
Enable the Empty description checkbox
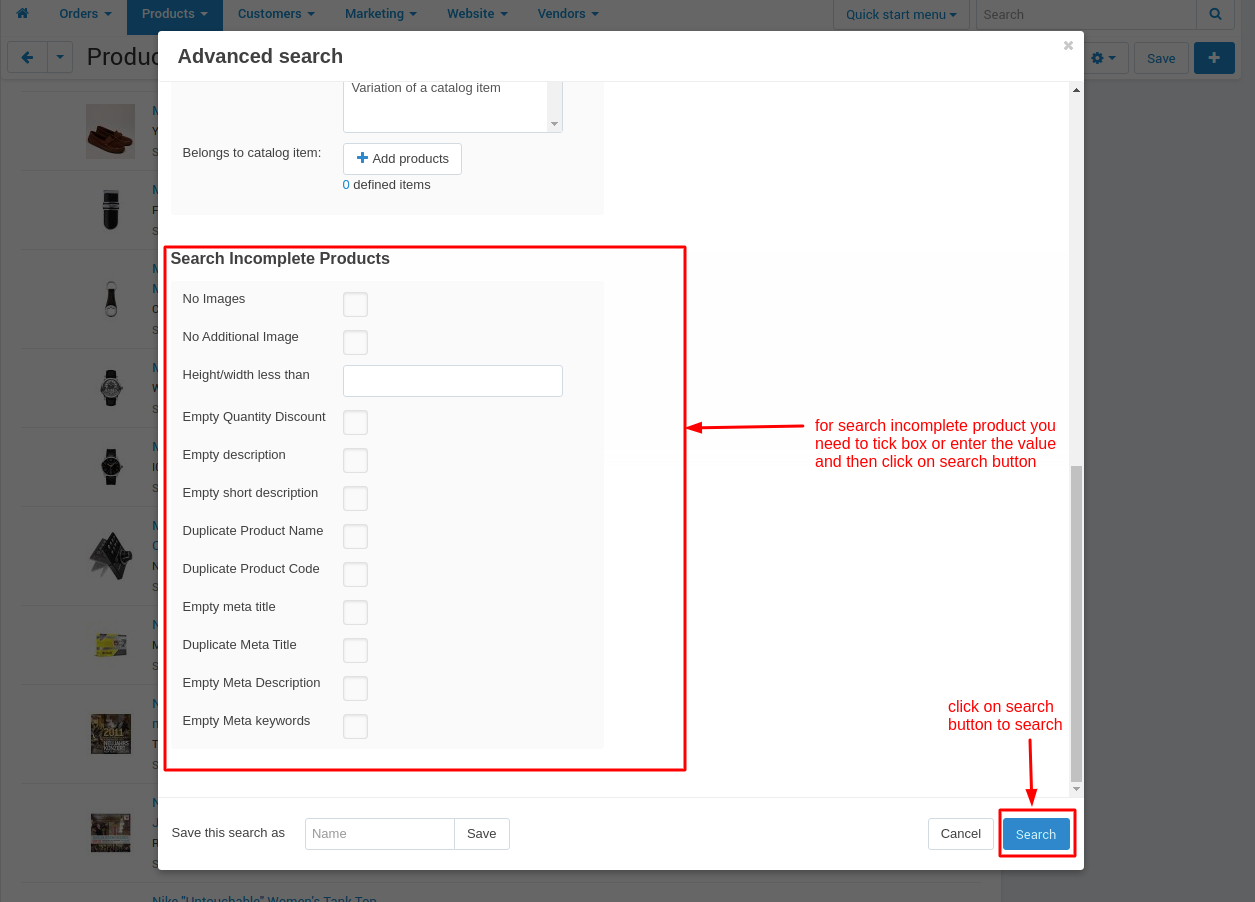(355, 460)
